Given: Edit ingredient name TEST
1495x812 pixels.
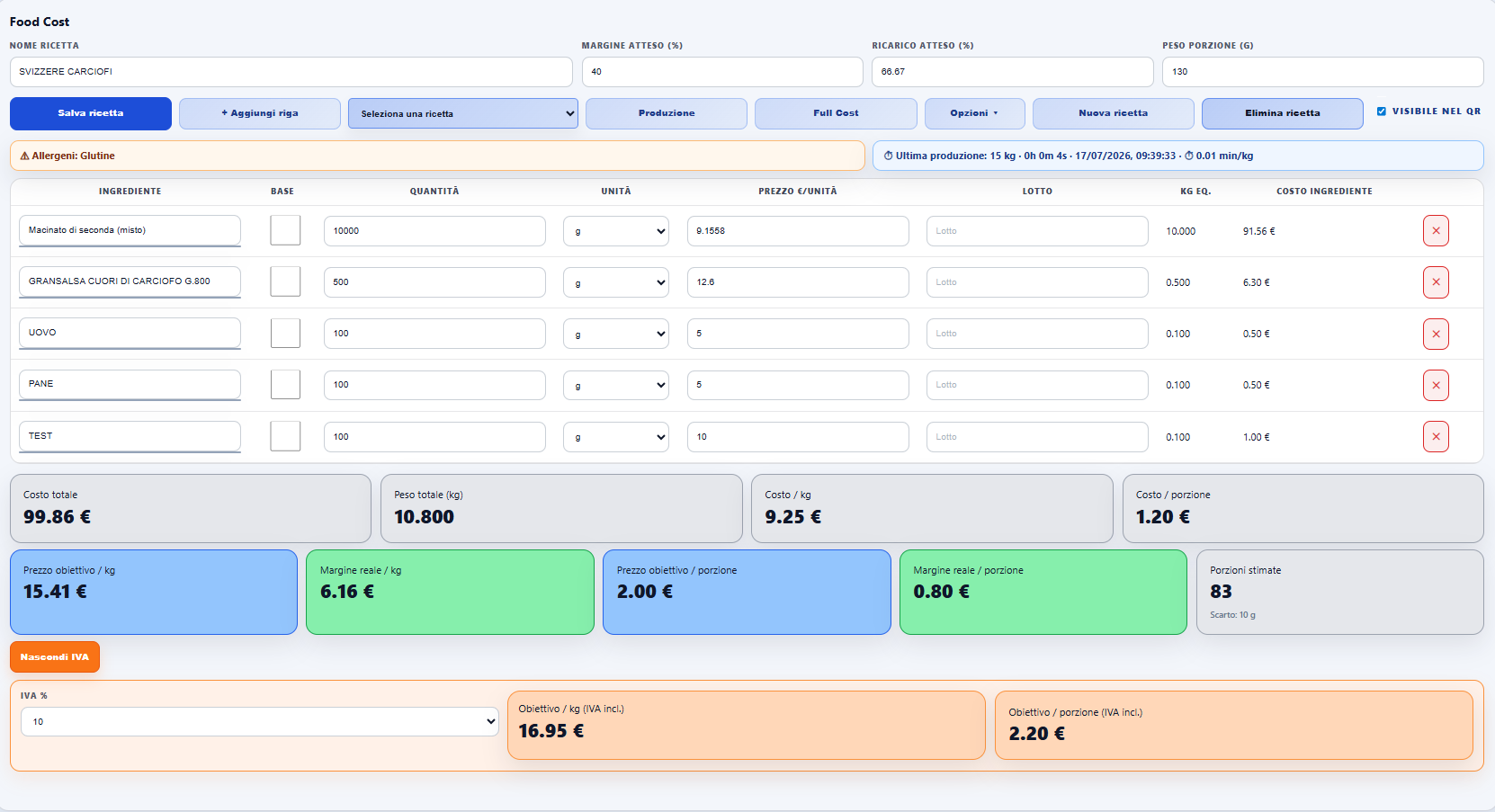Looking at the screenshot, I should coord(130,436).
